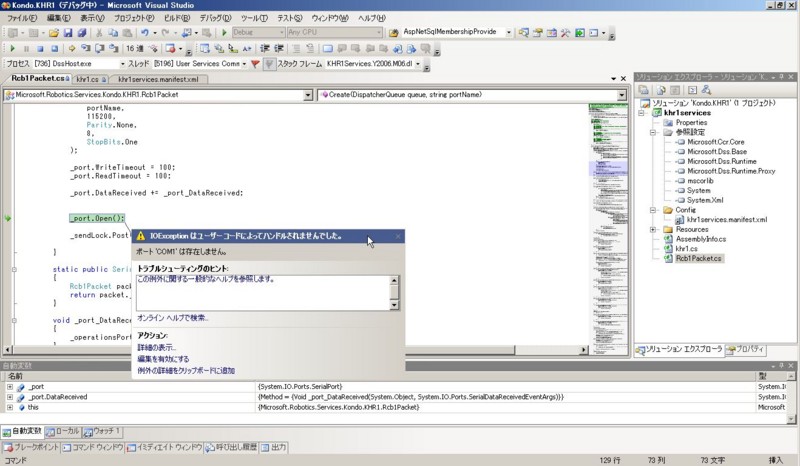Collapse the 参照設定 references folder
This screenshot has height=466, width=800.
pos(653,132)
